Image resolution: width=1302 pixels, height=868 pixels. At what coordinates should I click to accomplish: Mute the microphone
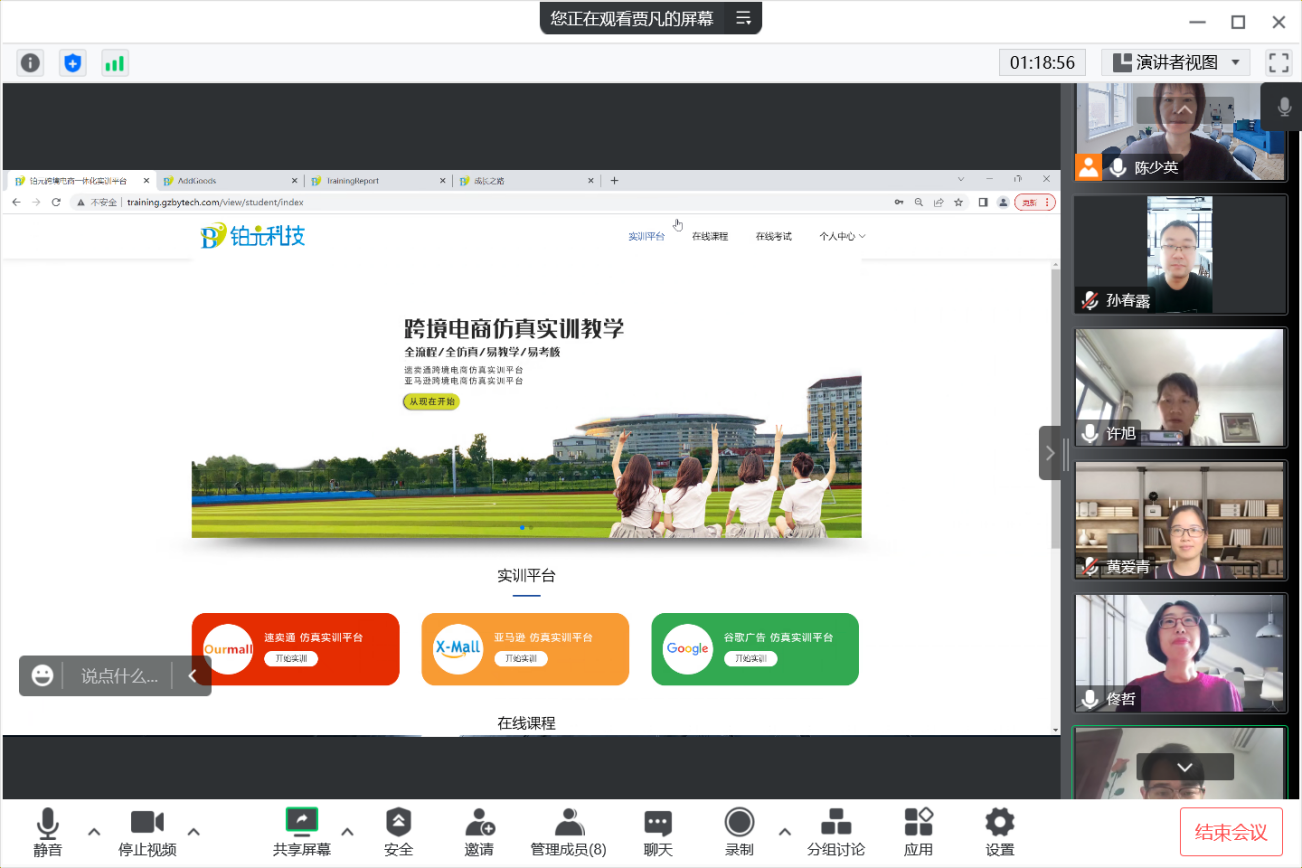[x=47, y=832]
